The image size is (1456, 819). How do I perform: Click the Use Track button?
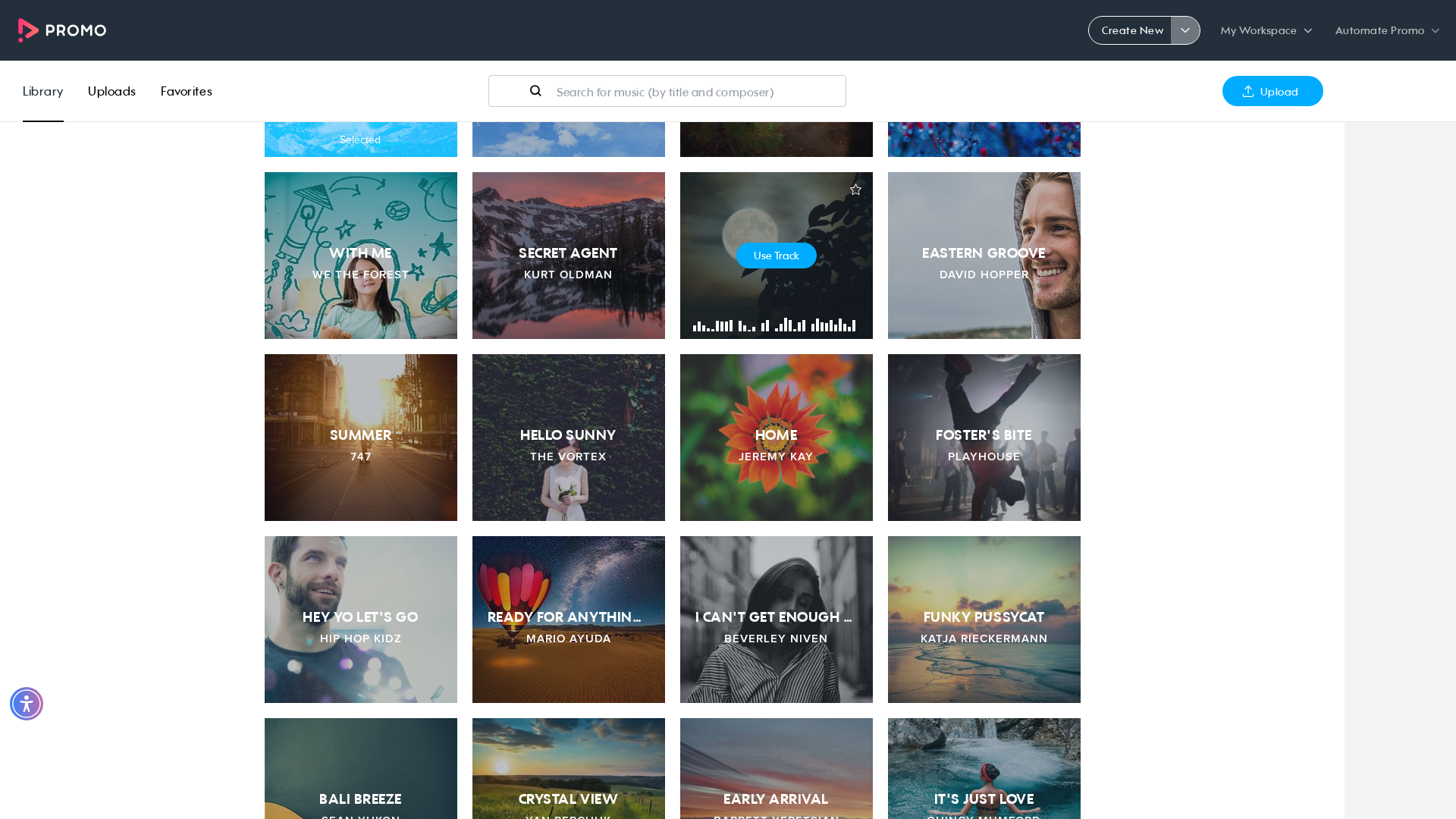pyautogui.click(x=777, y=256)
